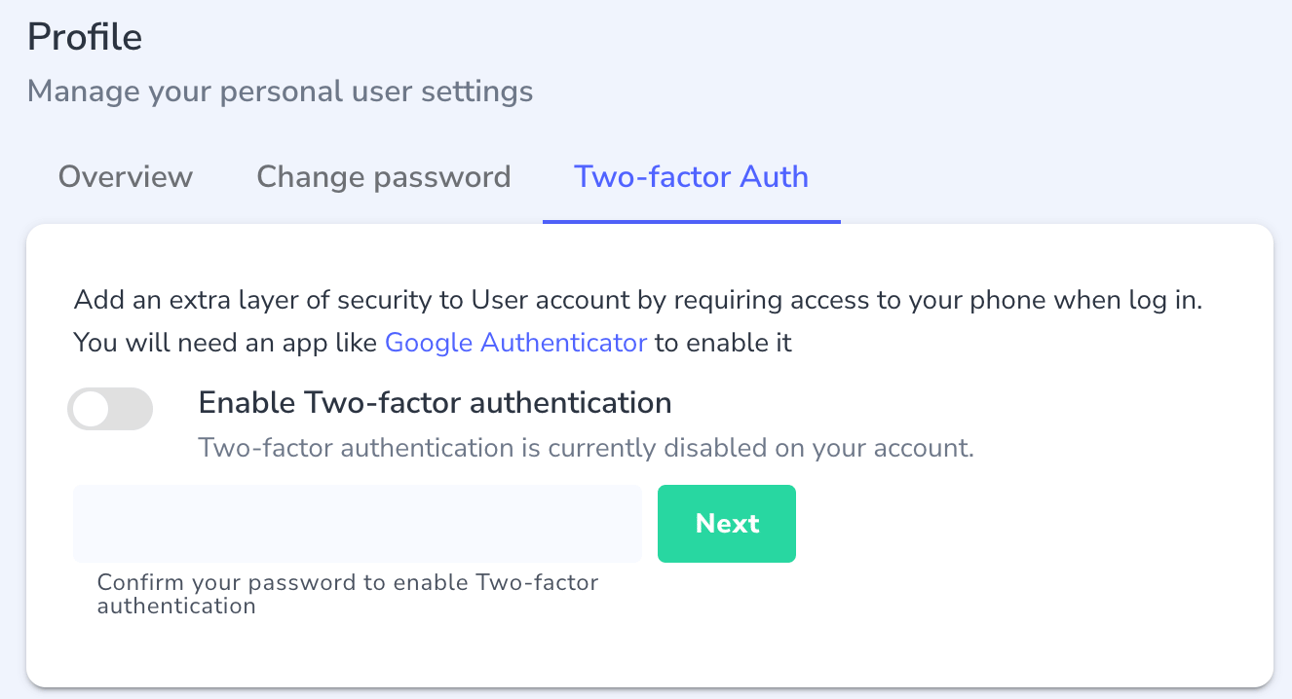Open the Change password tab

pos(383,176)
